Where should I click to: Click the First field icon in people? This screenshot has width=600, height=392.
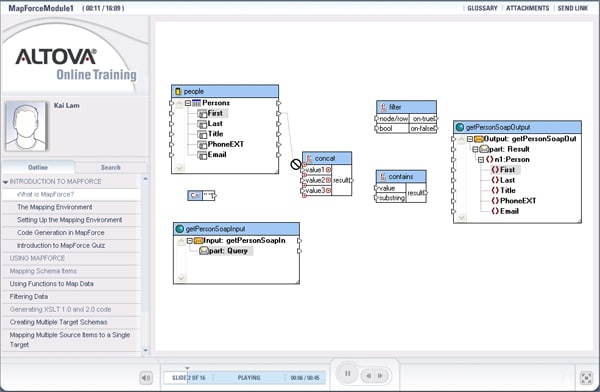tap(202, 114)
